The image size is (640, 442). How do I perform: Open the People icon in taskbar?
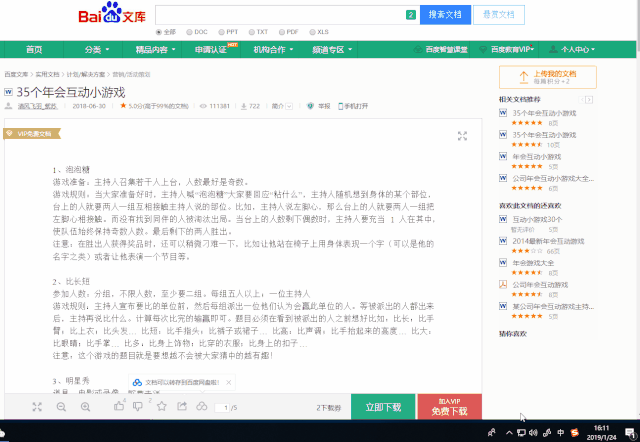tap(491, 433)
